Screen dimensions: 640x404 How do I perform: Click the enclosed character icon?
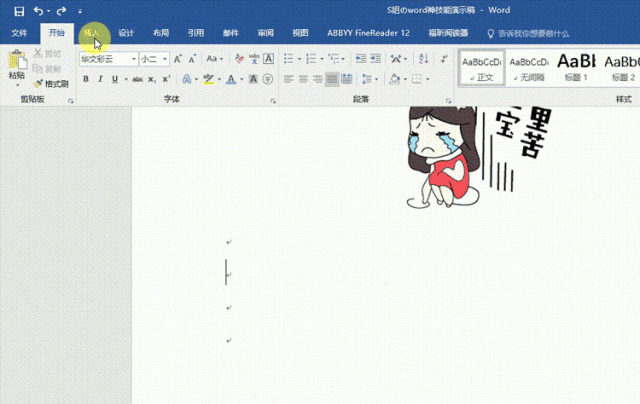268,79
